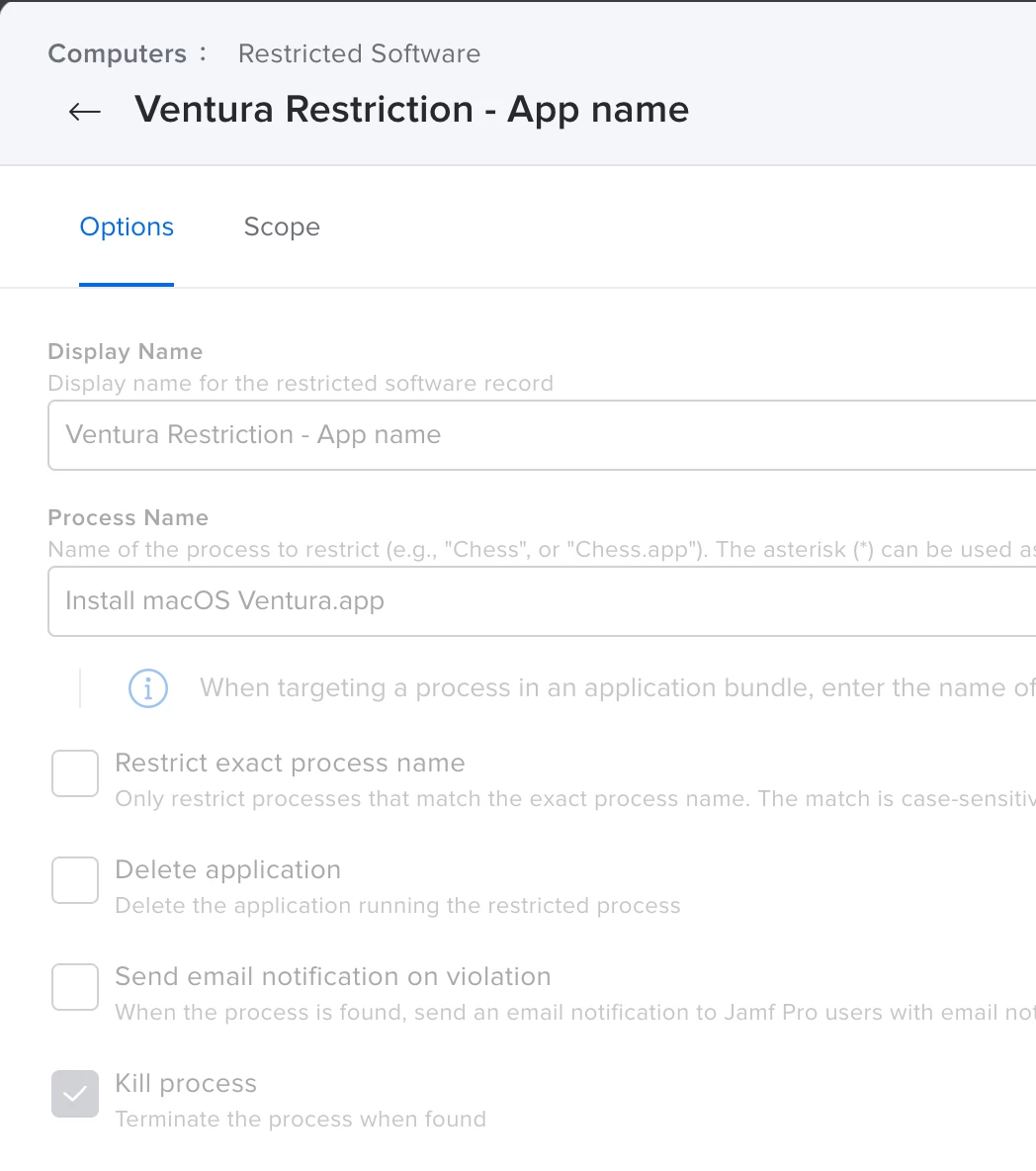Tick the Restrict exact process name checkbox
1036x1171 pixels.
click(x=75, y=773)
